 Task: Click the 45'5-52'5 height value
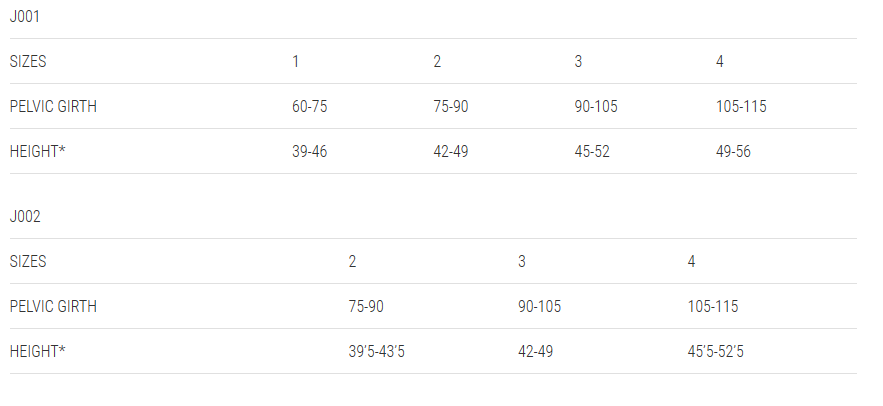(x=715, y=351)
